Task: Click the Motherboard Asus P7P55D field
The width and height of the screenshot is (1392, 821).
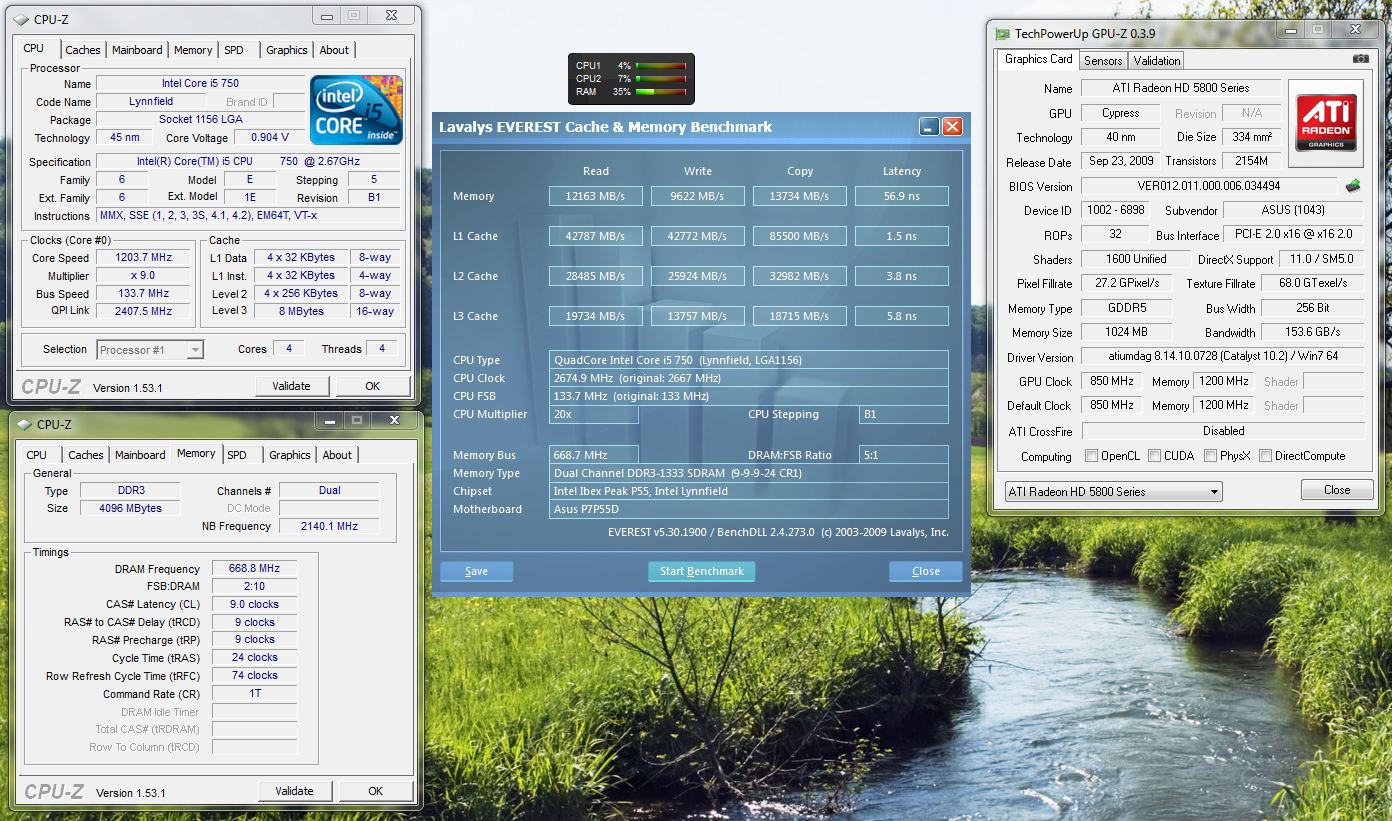Action: point(749,509)
